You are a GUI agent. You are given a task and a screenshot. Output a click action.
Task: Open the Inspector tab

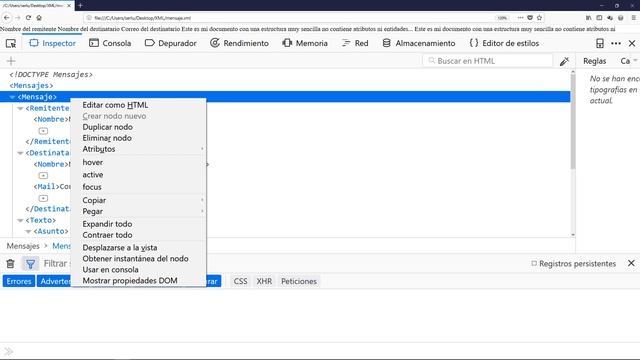pos(53,43)
